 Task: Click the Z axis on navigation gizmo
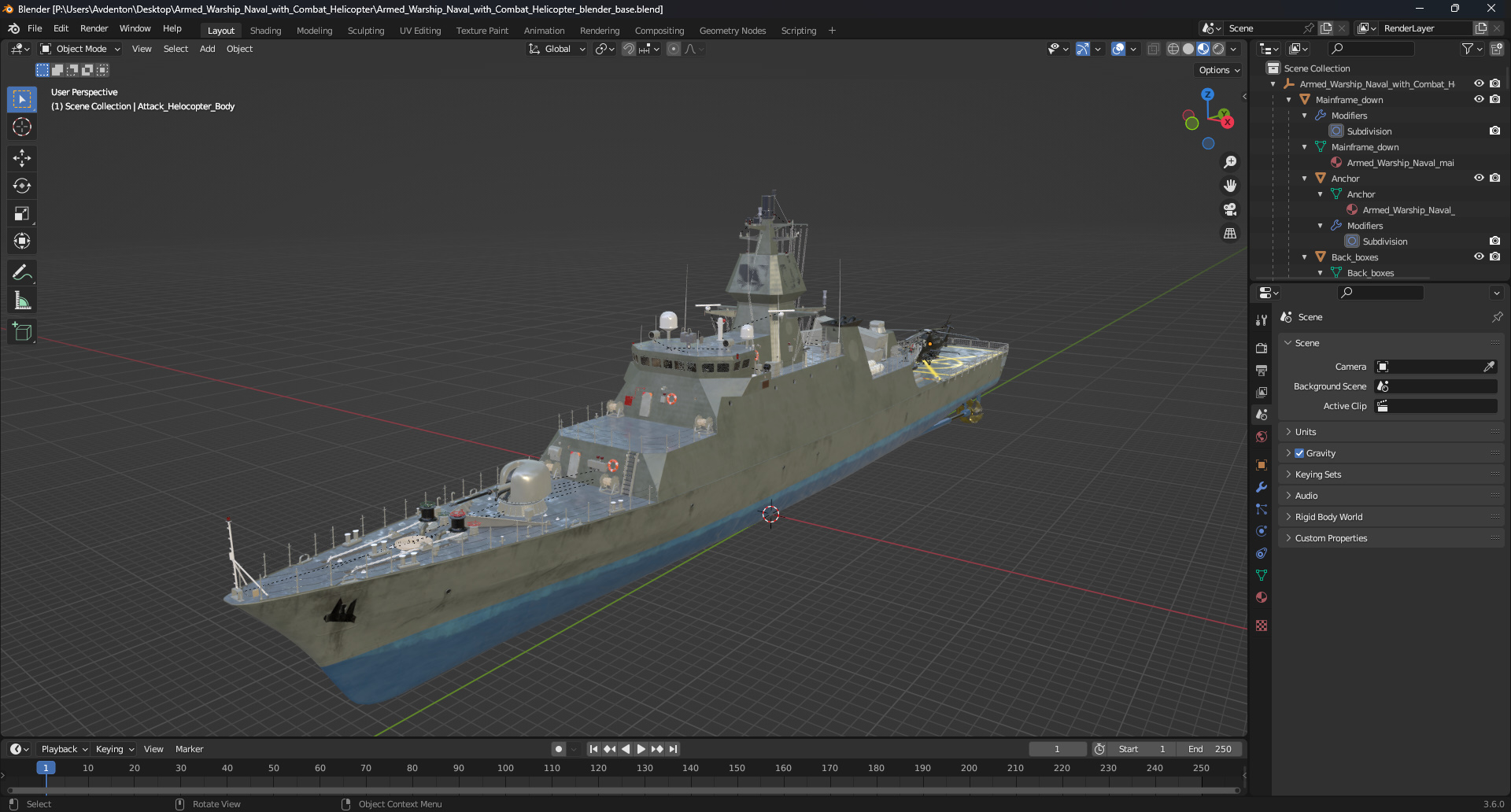[x=1207, y=94]
